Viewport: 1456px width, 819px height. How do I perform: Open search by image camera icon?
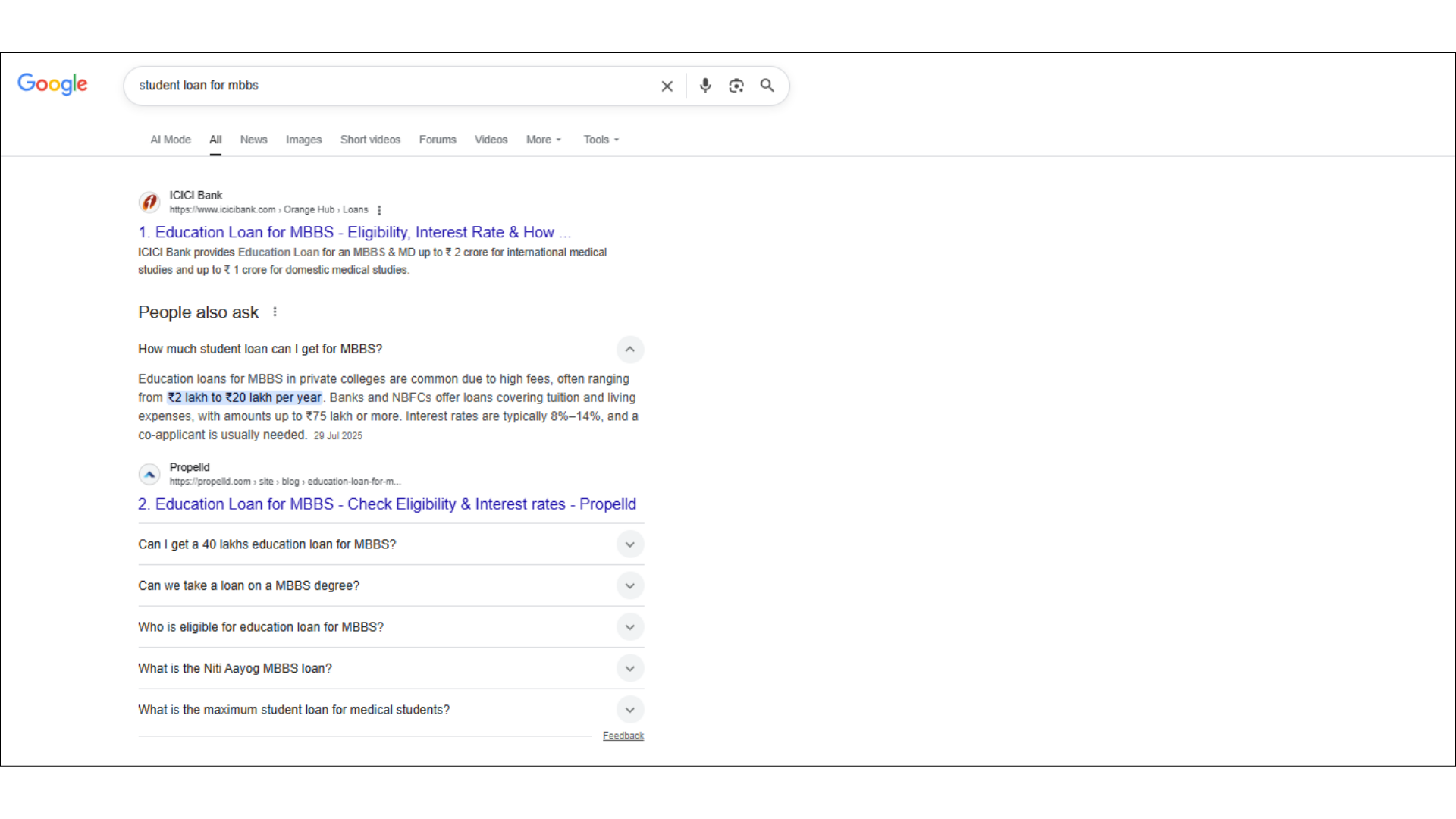(x=736, y=86)
